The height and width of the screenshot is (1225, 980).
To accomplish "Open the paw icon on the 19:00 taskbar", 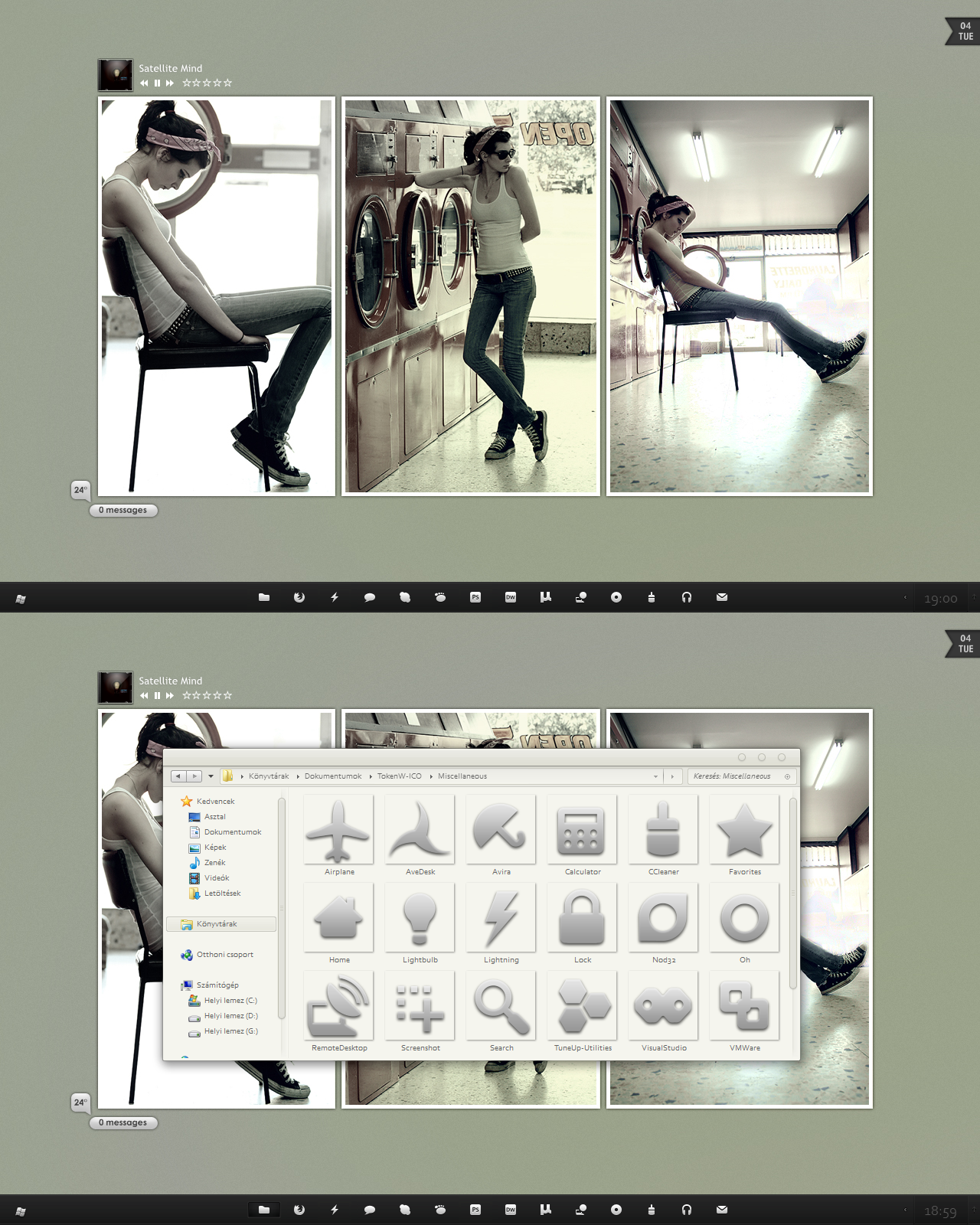I will (440, 597).
